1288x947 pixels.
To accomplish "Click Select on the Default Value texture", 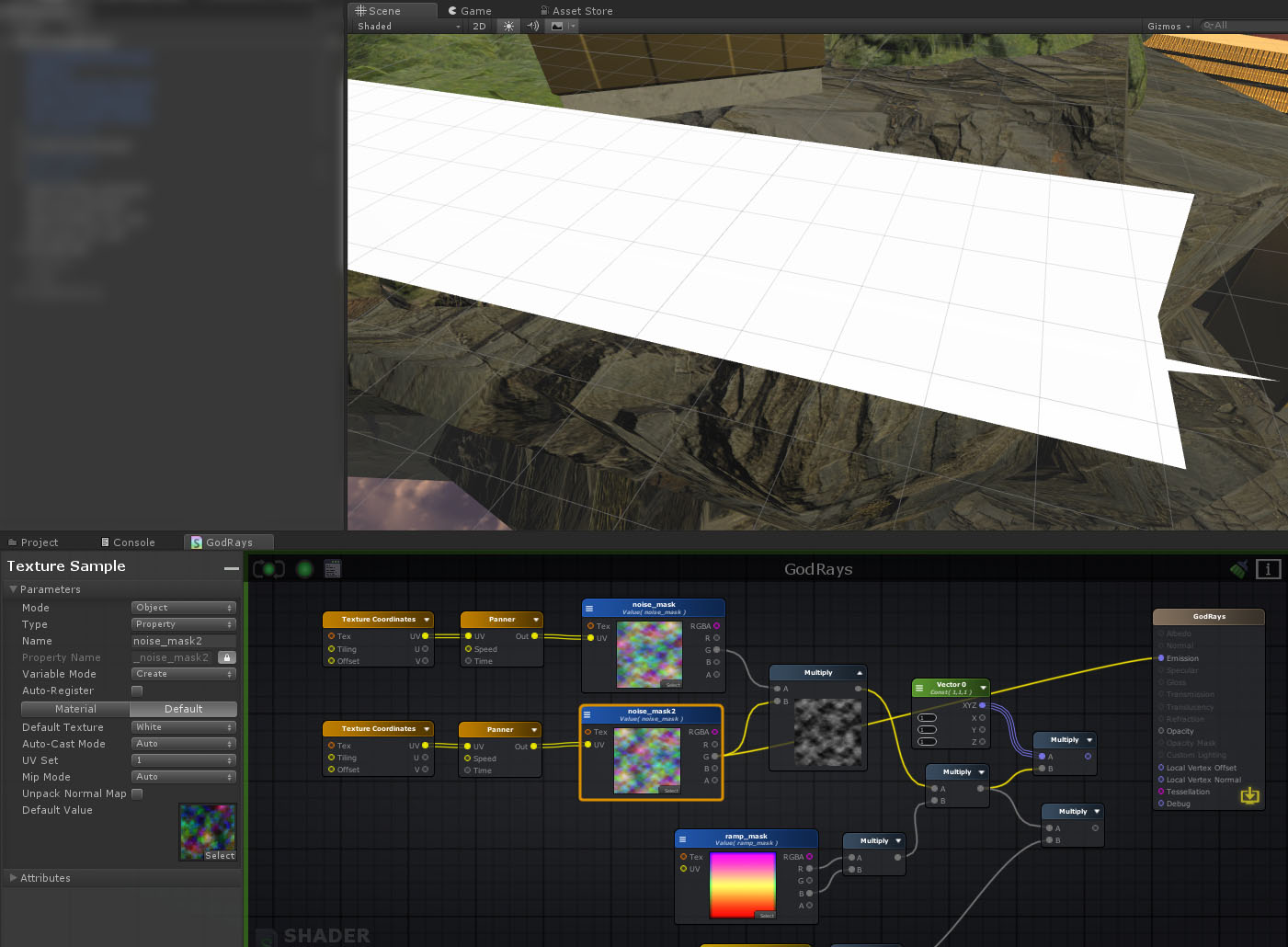I will [x=220, y=855].
